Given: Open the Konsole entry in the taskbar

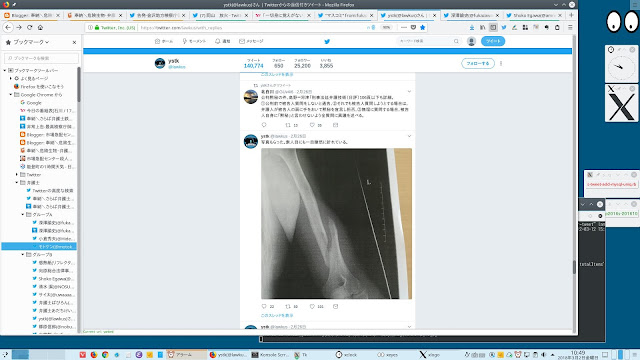Looking at the screenshot, I should point(270,355).
